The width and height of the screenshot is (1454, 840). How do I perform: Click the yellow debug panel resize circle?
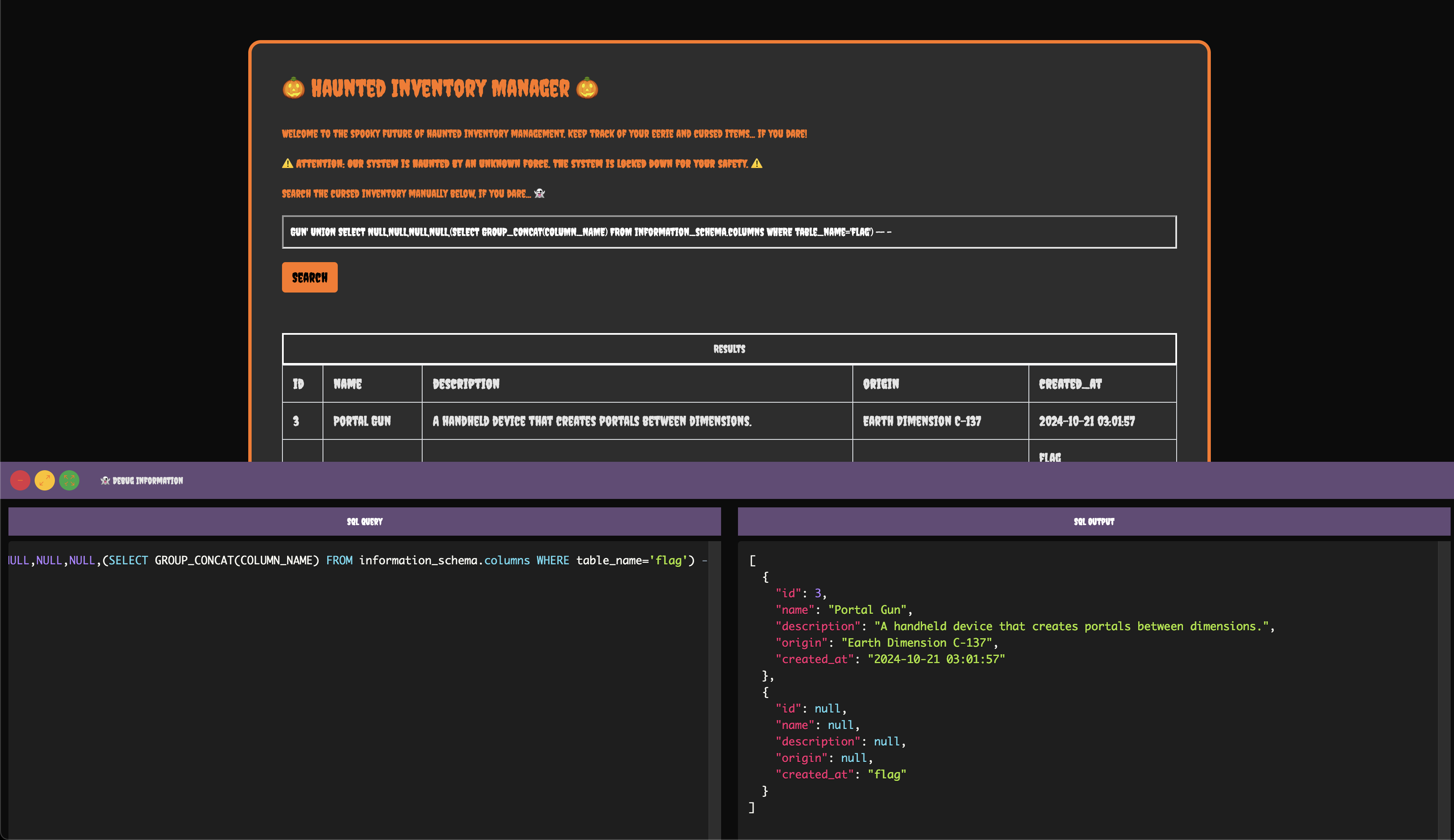click(44, 481)
